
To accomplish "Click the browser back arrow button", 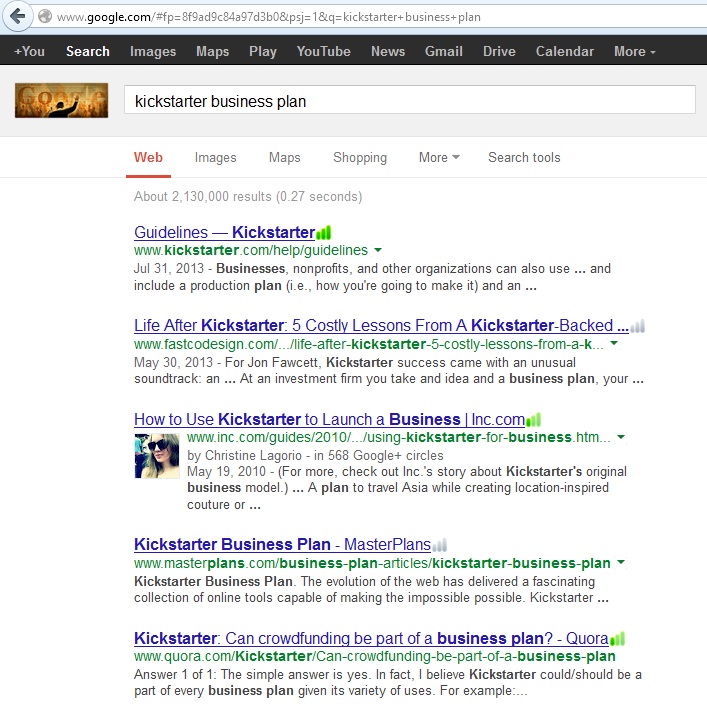I will pos(17,17).
